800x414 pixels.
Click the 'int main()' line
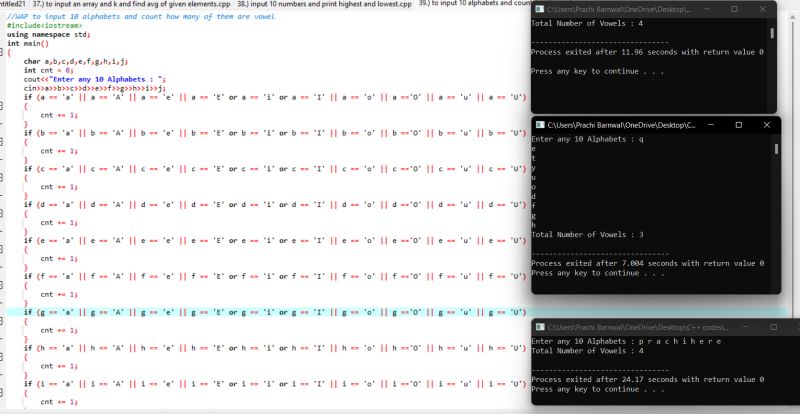coord(28,43)
